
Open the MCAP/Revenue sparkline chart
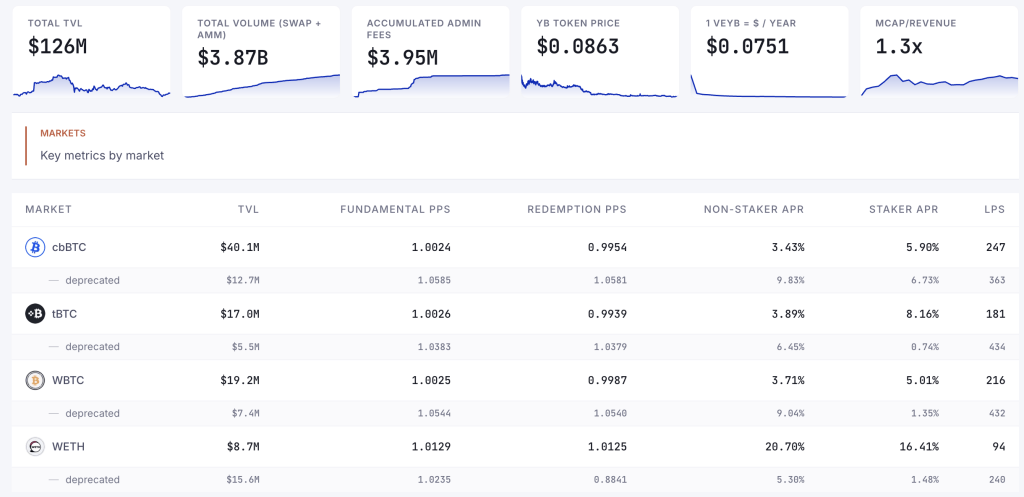940,86
